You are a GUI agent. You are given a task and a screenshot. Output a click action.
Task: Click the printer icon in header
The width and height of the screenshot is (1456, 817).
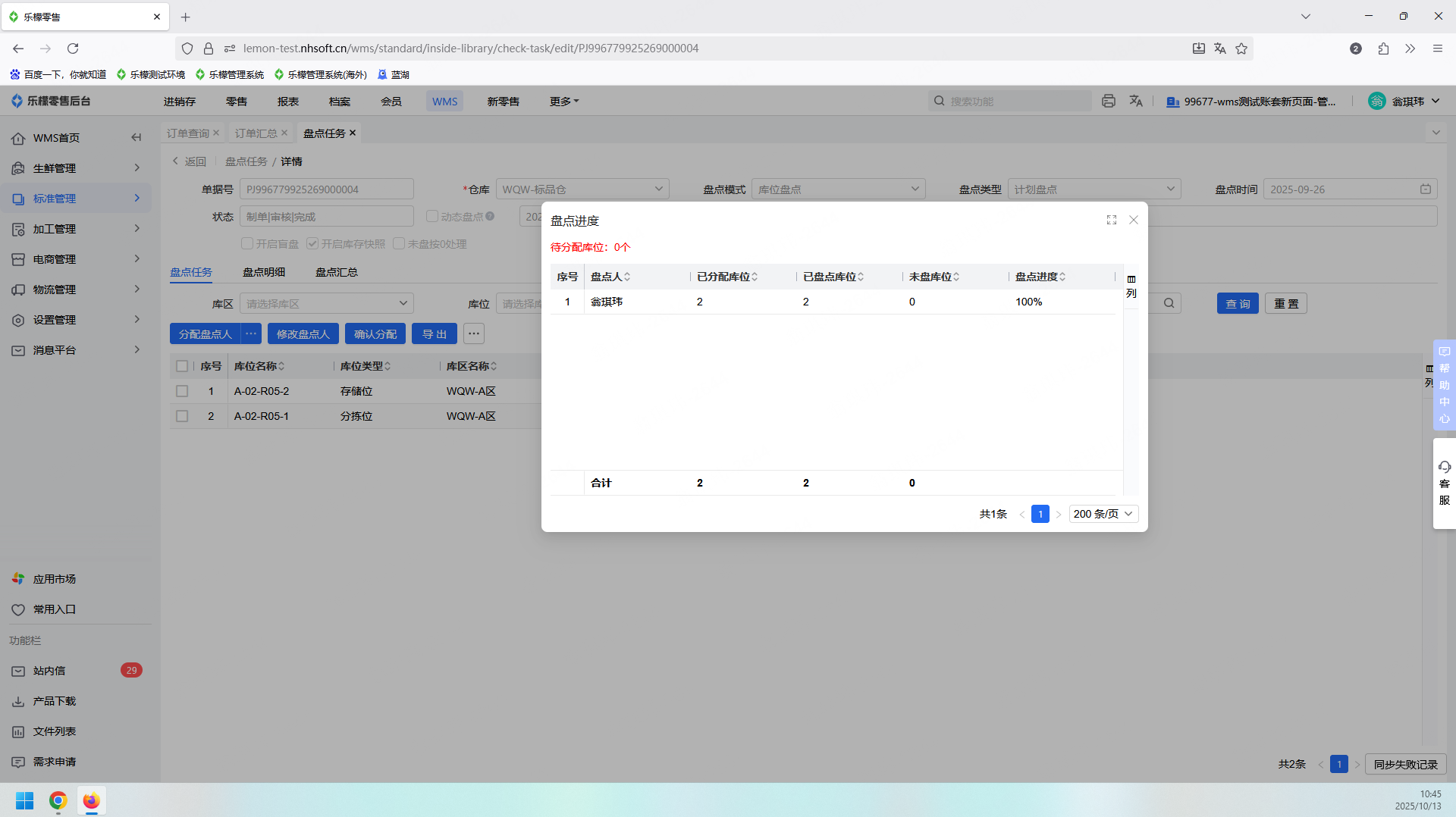click(x=1109, y=101)
